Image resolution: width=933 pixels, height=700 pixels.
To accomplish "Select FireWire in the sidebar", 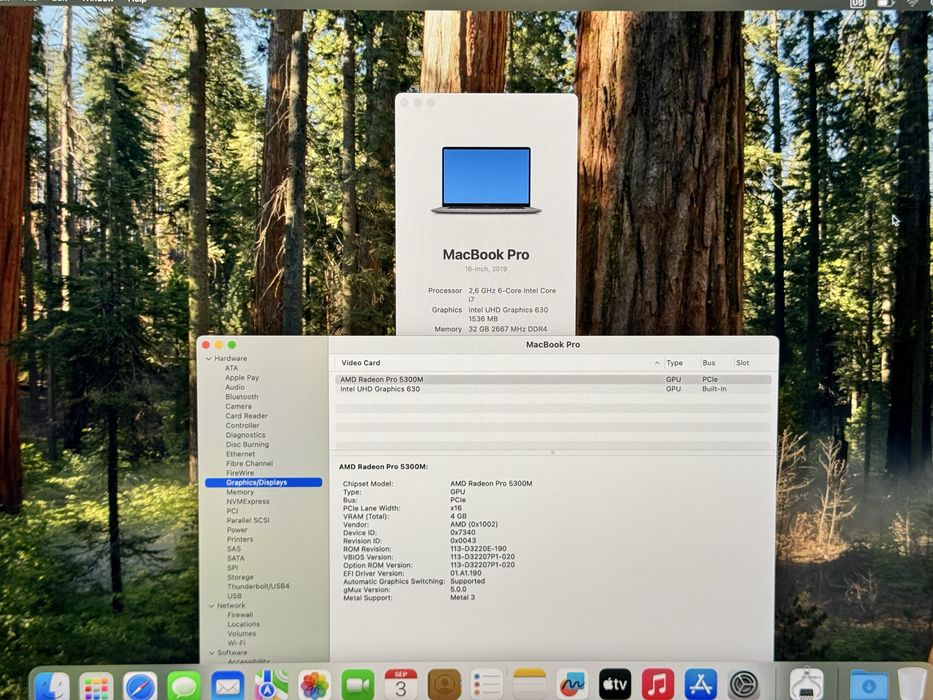I will (240, 473).
